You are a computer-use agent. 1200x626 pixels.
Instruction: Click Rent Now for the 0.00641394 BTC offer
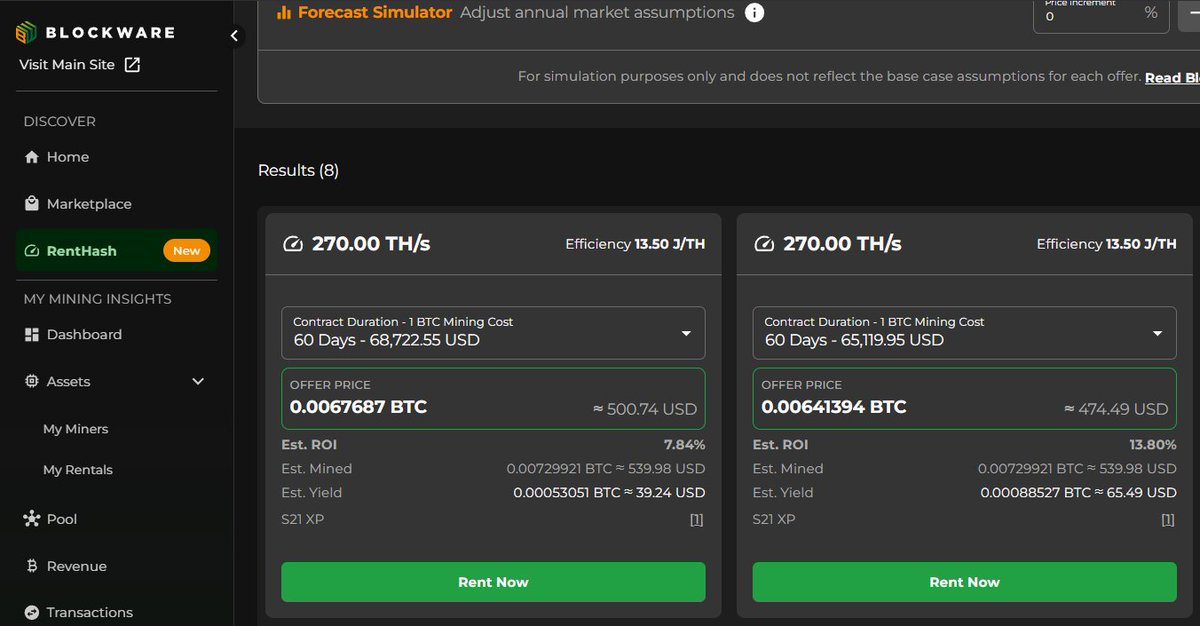click(x=964, y=582)
